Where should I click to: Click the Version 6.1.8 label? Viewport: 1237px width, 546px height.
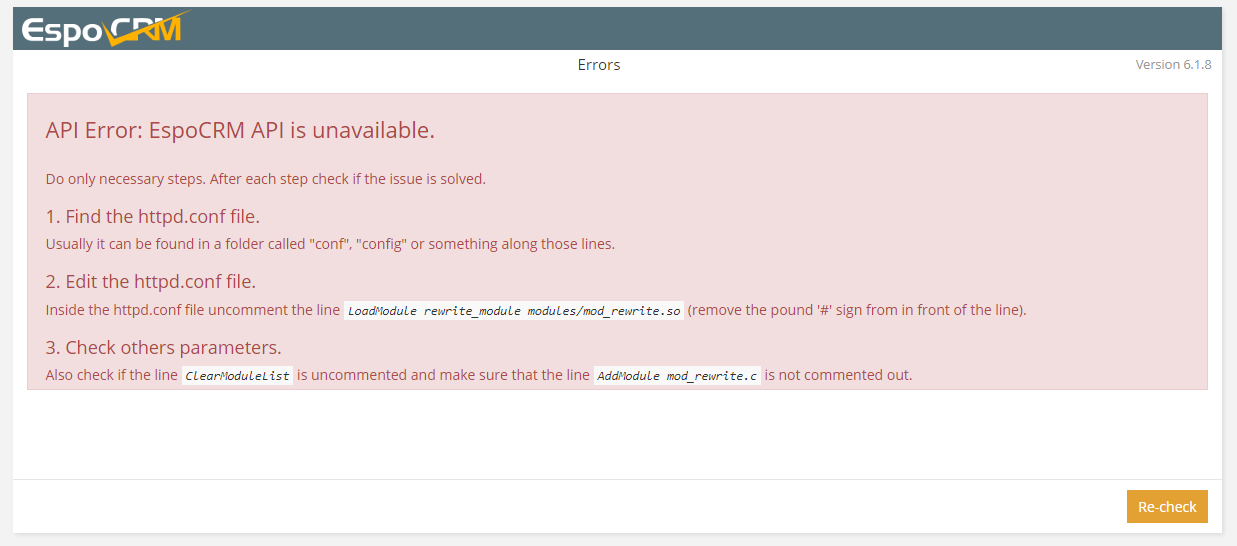click(1173, 65)
